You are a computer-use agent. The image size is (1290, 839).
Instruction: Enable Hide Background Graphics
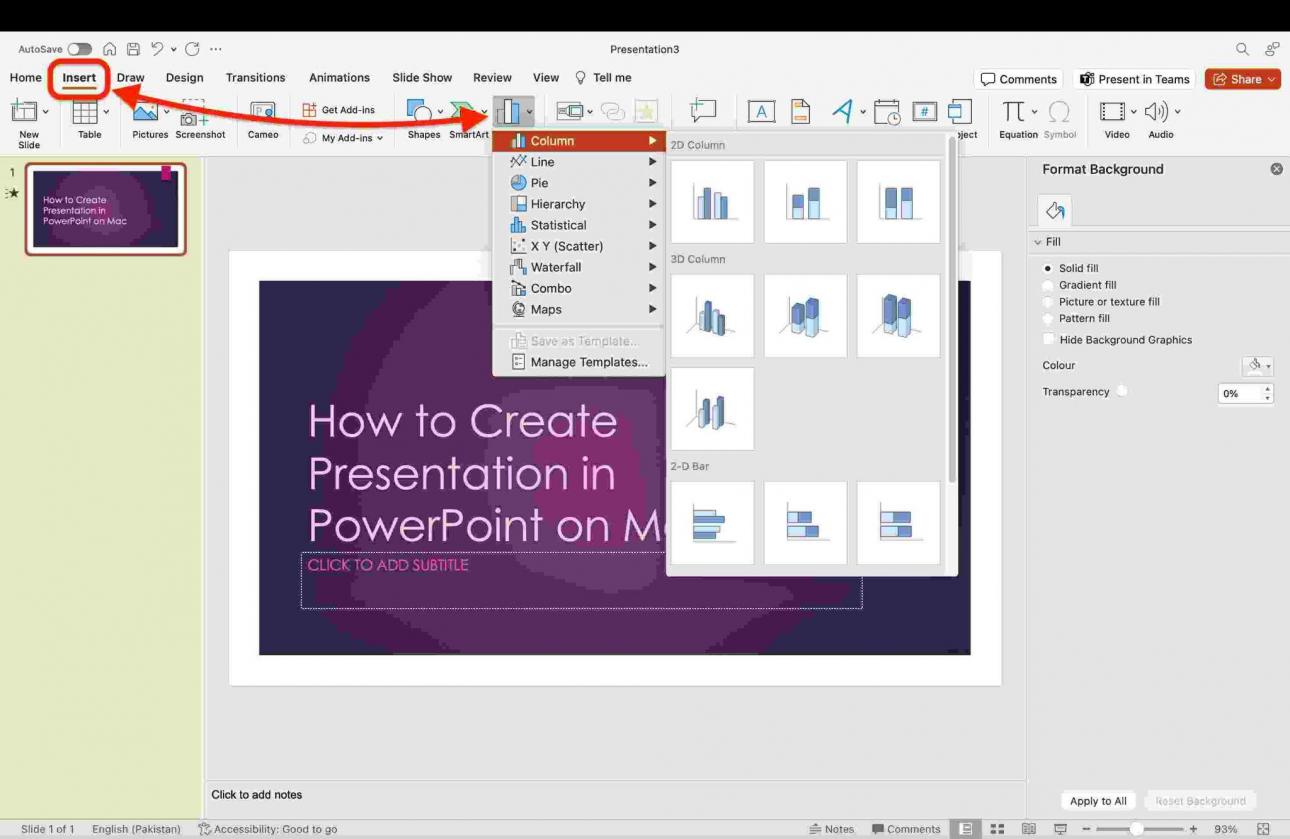[x=1048, y=339]
